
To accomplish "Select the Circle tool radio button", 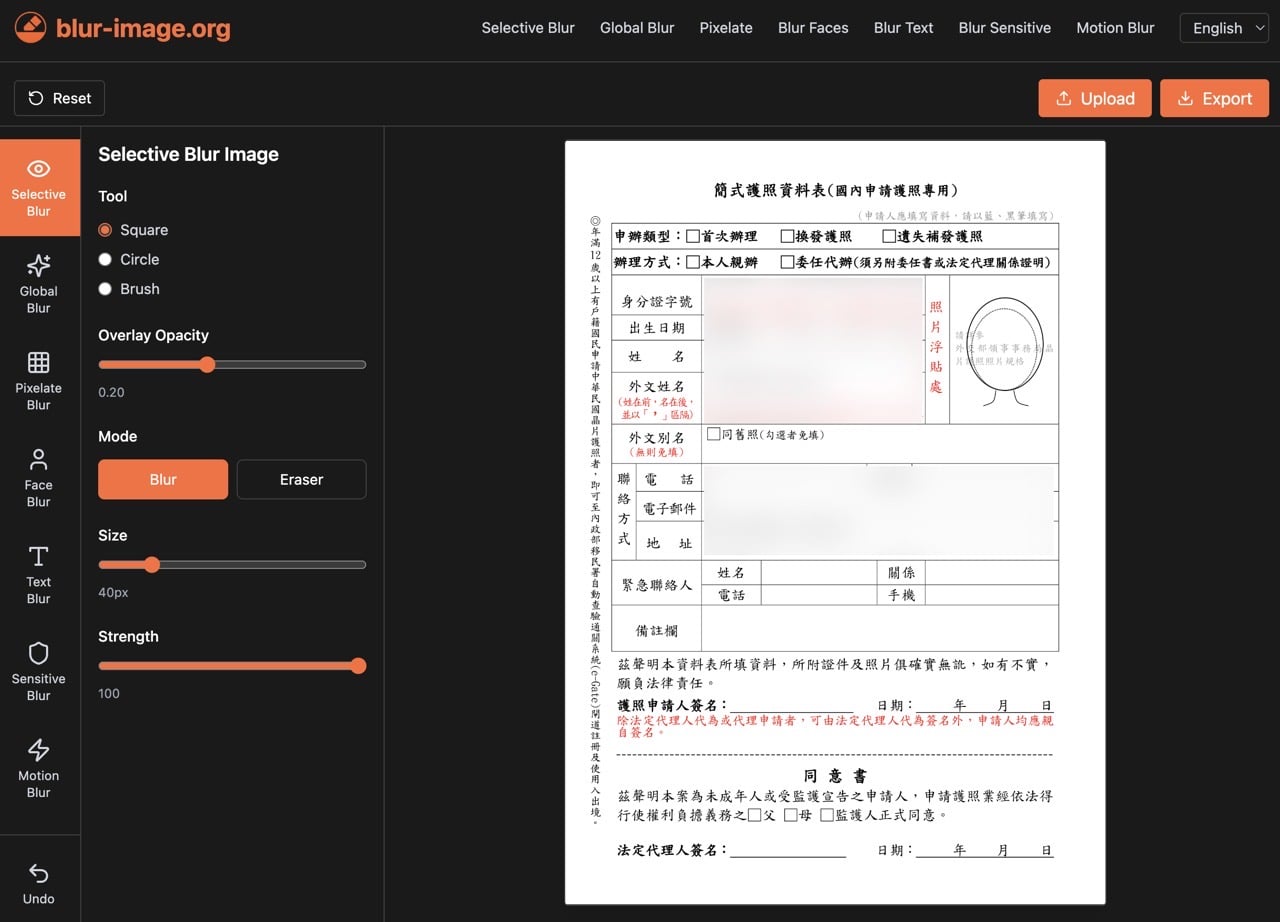I will pos(105,259).
